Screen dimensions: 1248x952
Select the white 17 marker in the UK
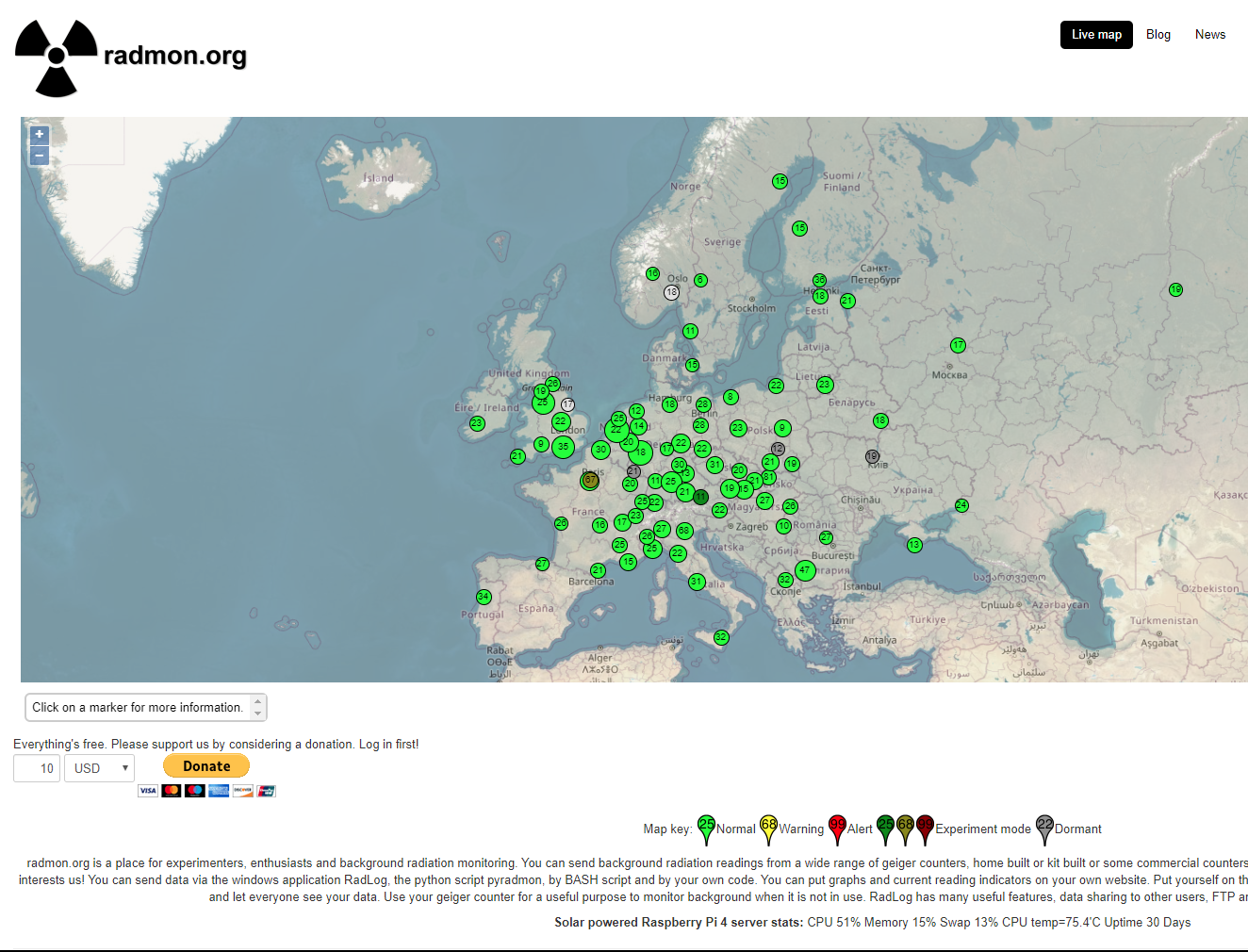567,404
